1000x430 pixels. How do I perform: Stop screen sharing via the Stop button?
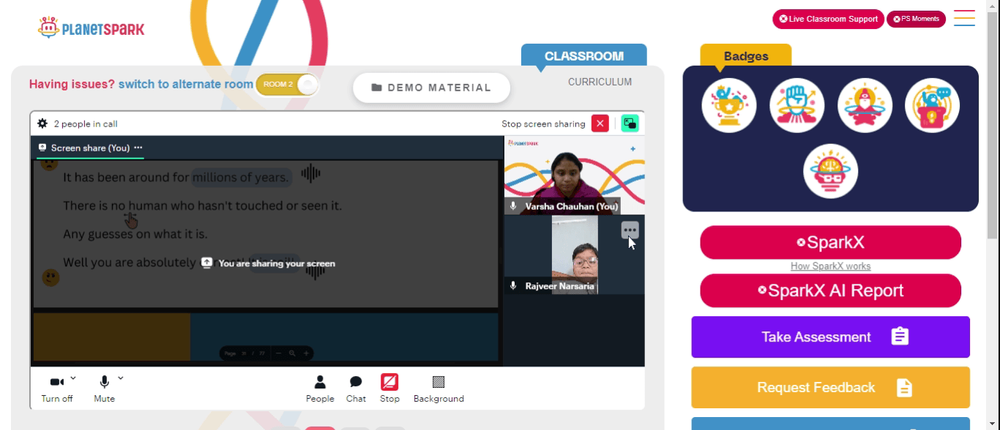coord(390,389)
